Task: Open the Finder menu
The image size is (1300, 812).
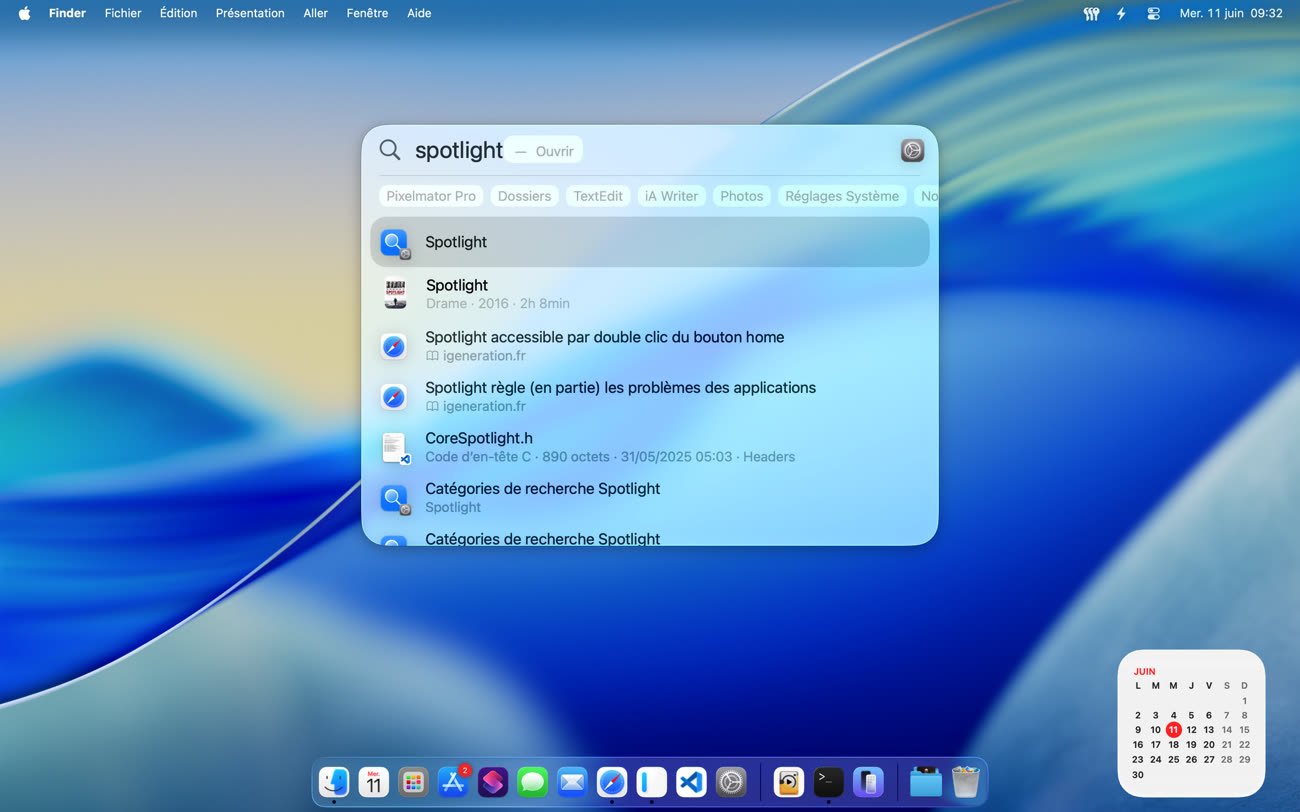Action: point(67,13)
